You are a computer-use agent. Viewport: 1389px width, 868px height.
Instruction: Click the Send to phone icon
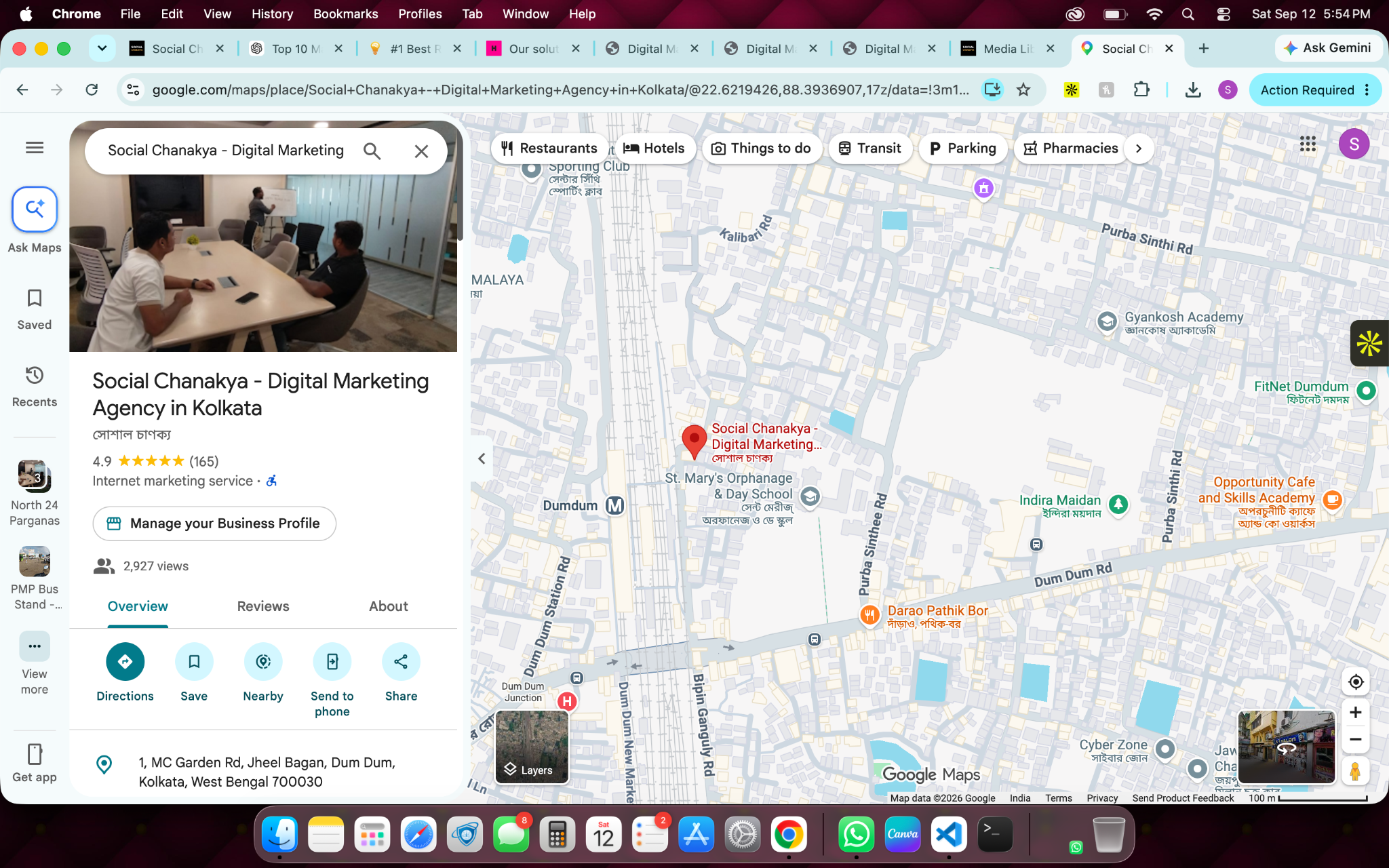coord(332,661)
